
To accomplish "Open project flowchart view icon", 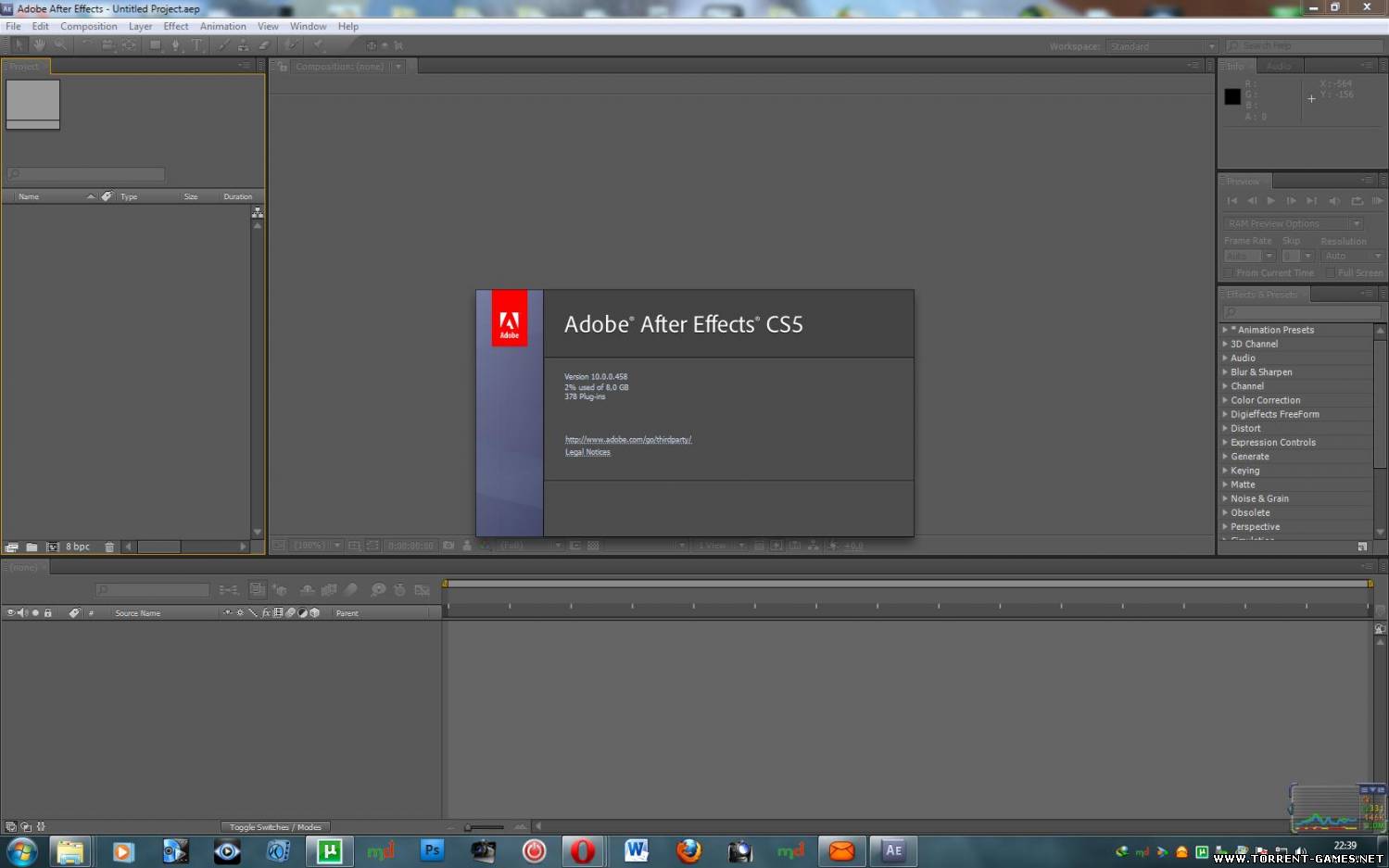I will tap(258, 212).
